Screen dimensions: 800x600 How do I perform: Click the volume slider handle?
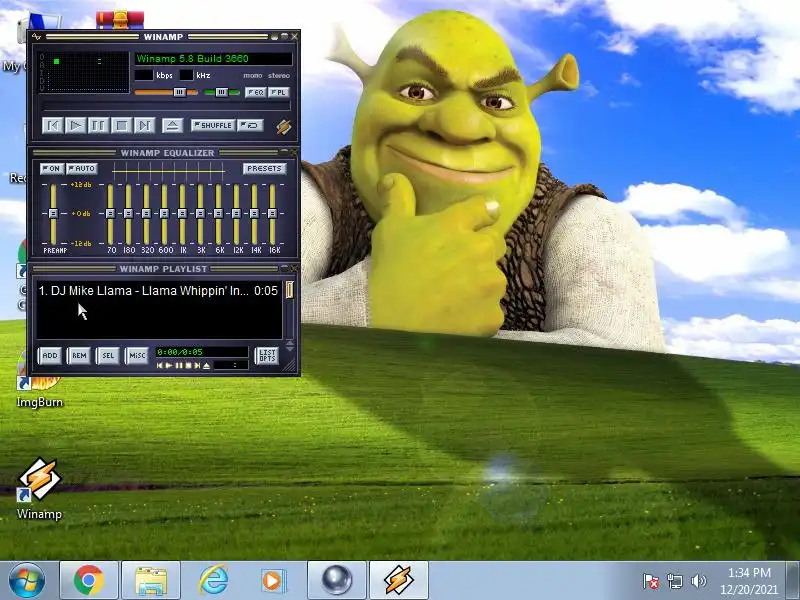tap(180, 92)
